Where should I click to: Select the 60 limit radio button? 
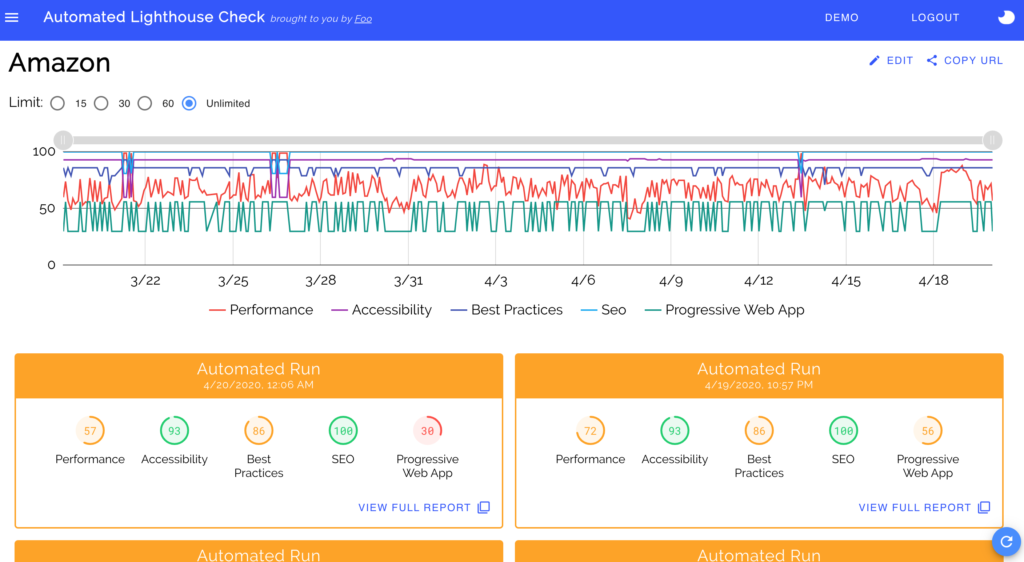[x=145, y=103]
